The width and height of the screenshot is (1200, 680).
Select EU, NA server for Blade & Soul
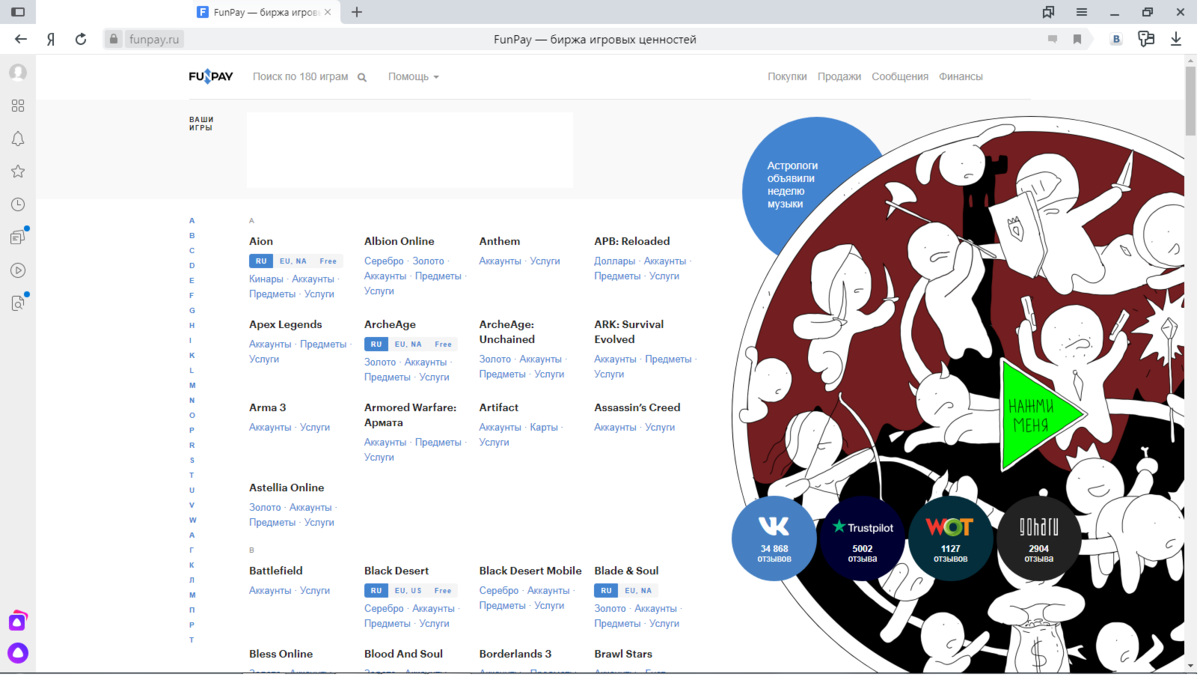point(638,591)
